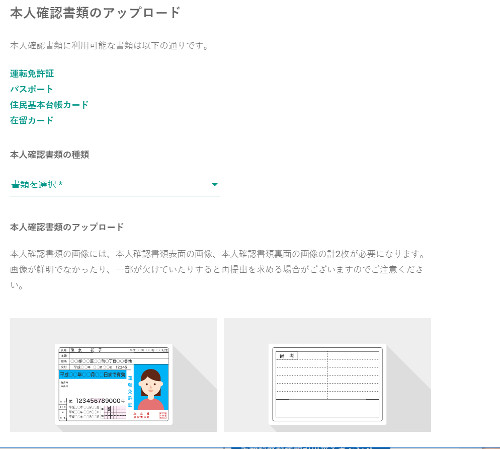
Task: Click the page title 本人確認書類のアップロード
Action: coord(95,13)
